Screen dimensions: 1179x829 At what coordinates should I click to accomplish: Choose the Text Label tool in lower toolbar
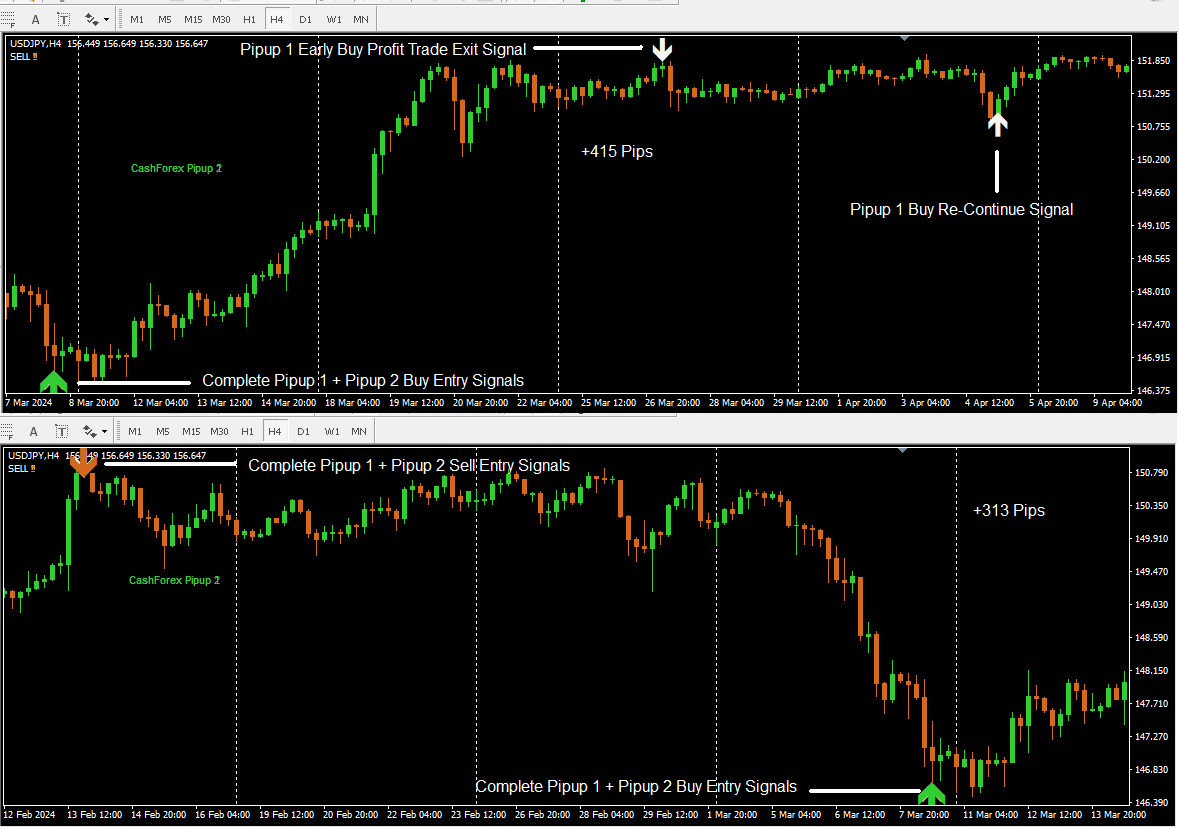62,431
